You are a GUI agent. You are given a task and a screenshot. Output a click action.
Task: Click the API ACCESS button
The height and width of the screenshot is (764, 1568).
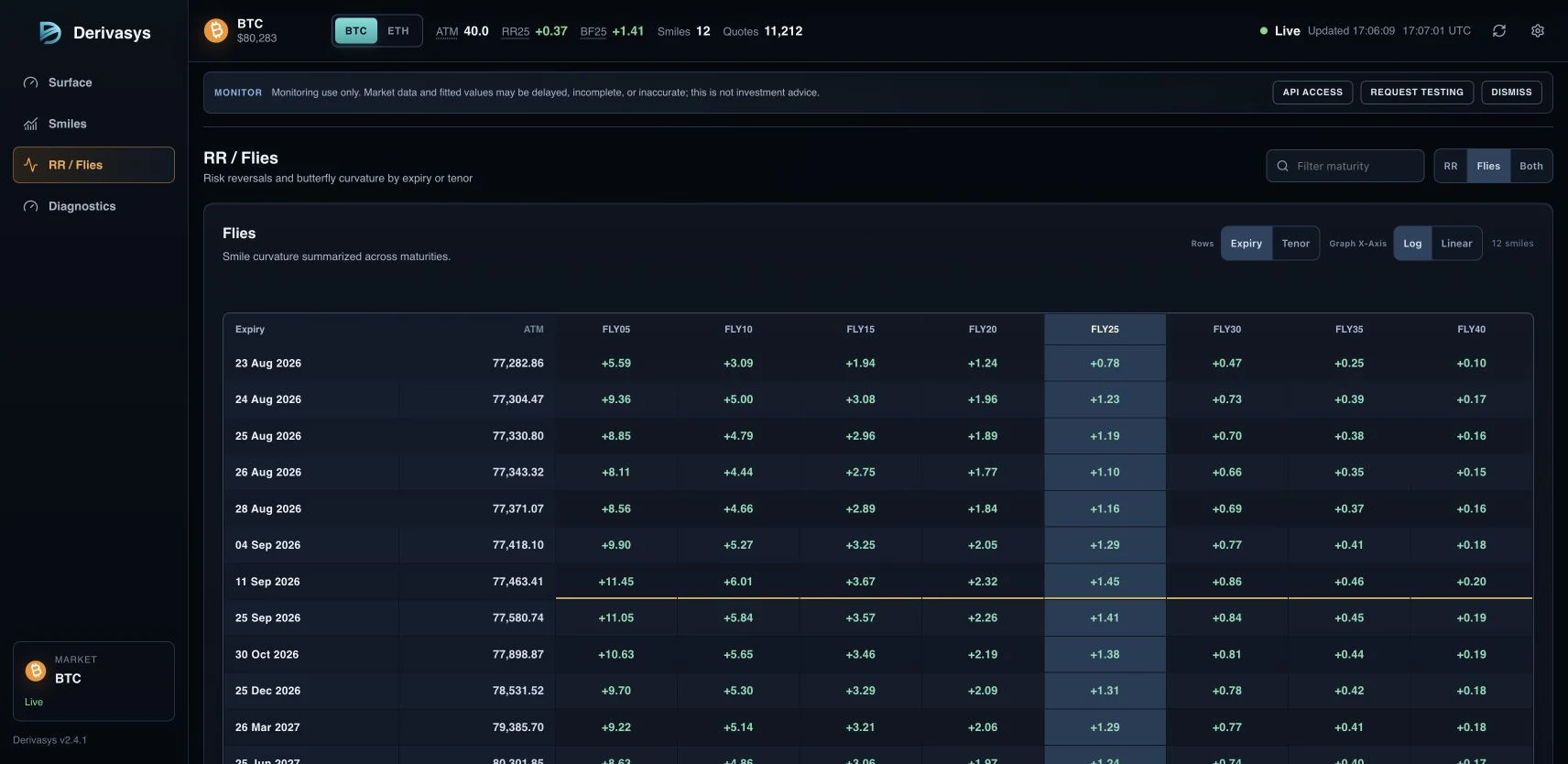tap(1312, 93)
